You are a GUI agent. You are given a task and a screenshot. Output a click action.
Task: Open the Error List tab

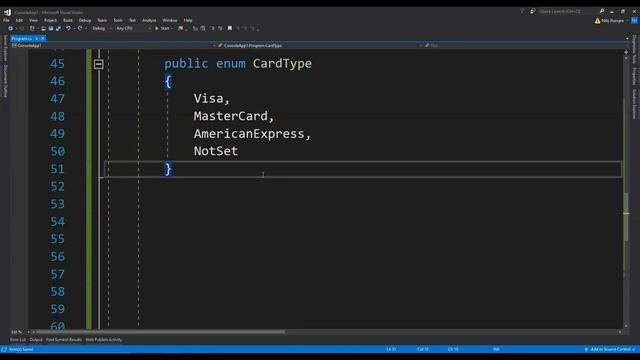[x=18, y=340]
